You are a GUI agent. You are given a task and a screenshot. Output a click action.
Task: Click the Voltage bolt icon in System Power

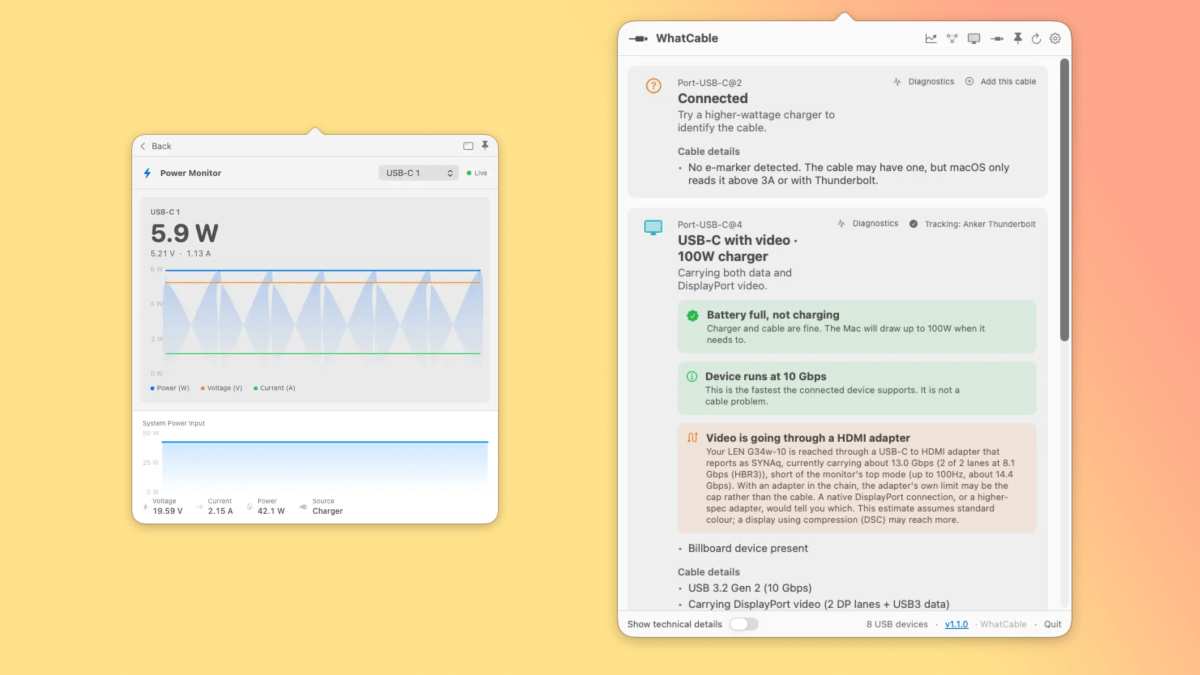coord(146,507)
